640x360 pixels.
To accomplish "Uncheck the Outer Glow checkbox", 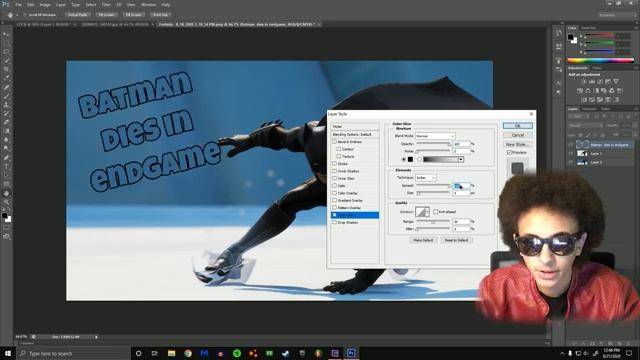I will (335, 215).
